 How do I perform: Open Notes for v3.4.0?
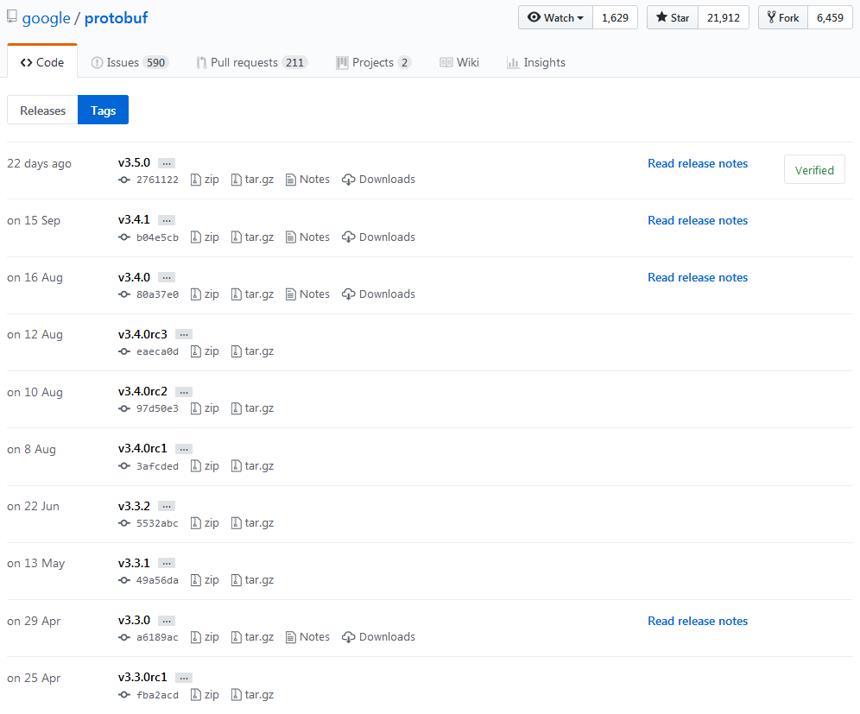pos(308,294)
